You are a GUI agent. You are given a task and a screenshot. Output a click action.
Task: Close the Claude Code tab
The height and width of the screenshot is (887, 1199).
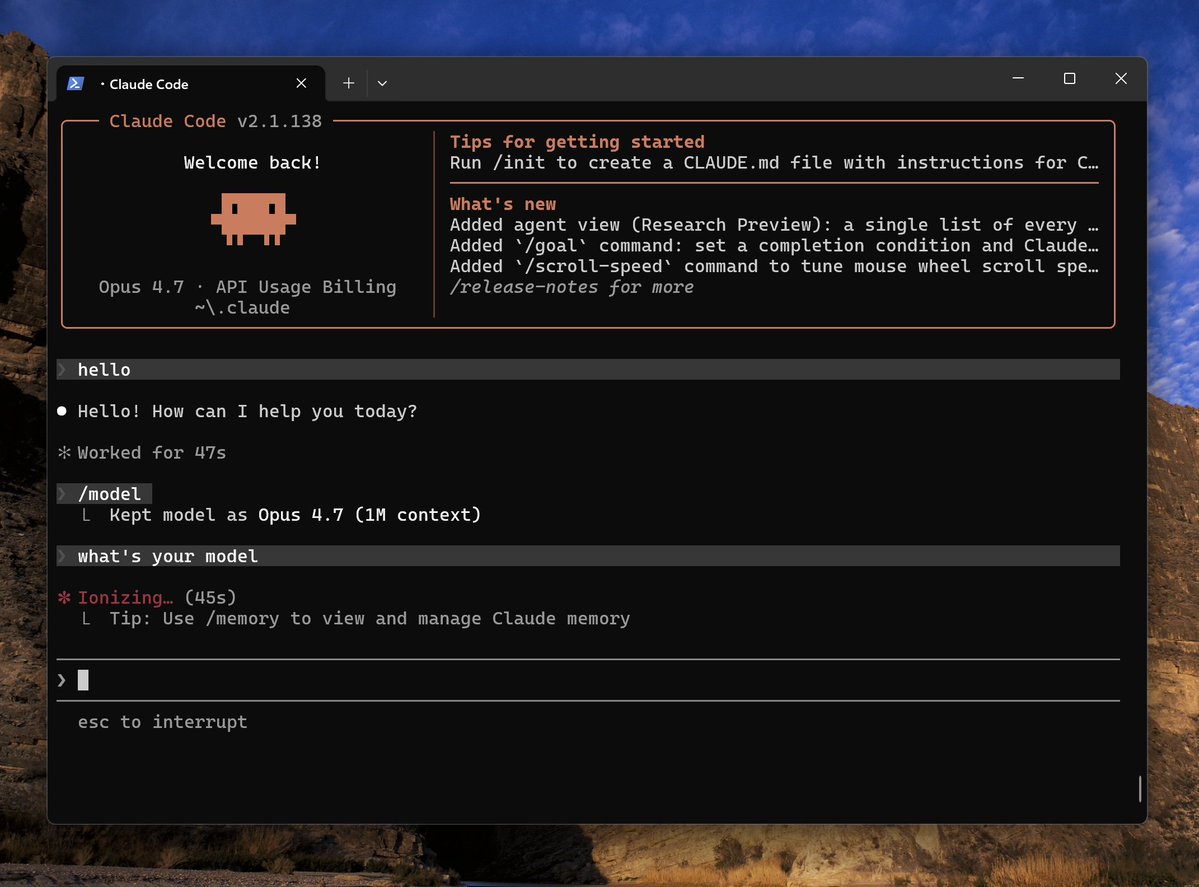coord(301,83)
